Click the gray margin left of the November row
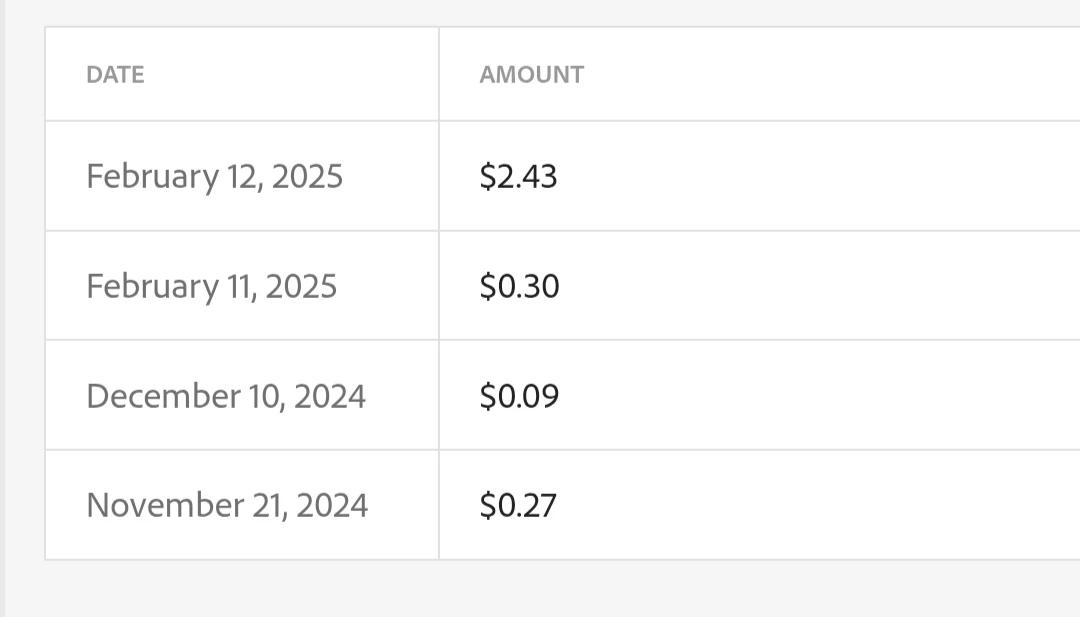 coord(25,505)
